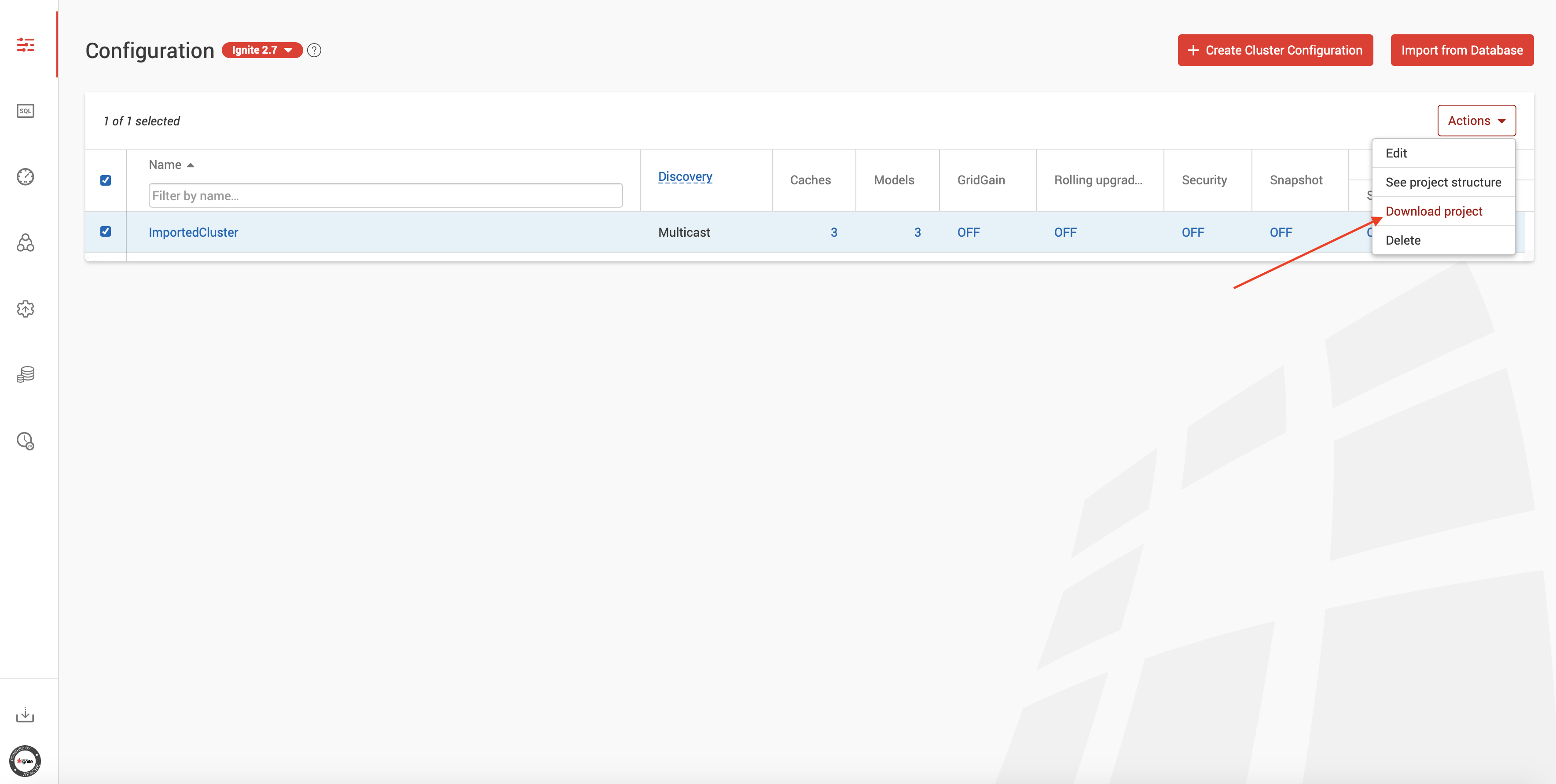
Task: Open the monitoring dashboard gauge icon
Action: 26,176
